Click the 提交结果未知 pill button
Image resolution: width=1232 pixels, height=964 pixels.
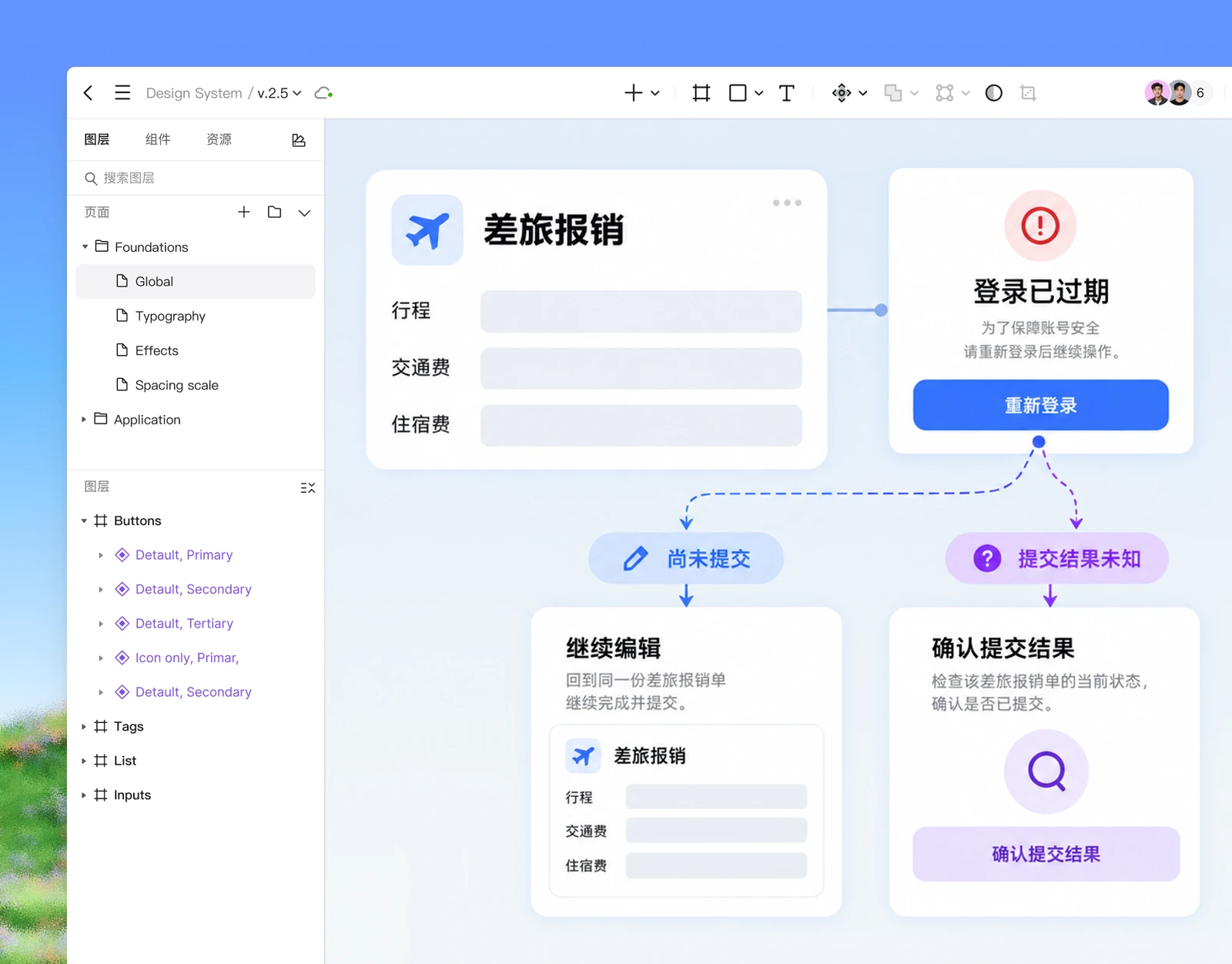(1057, 558)
